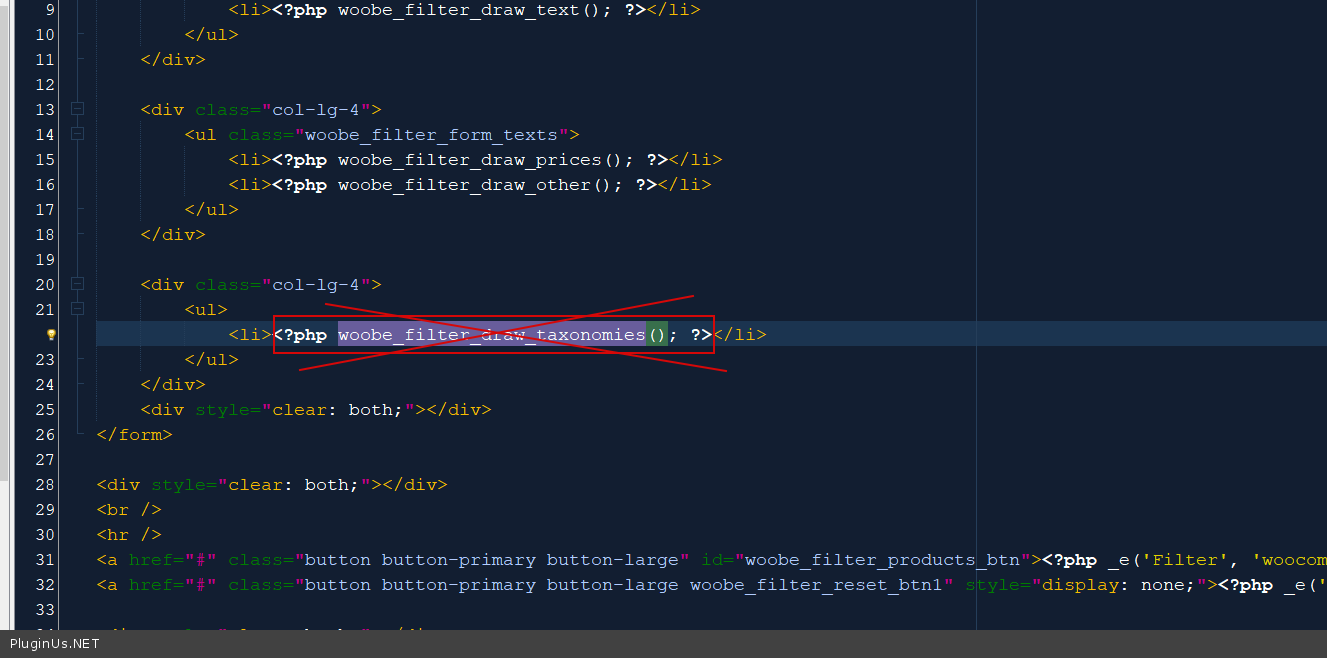Screen dimensions: 1327x658
Task: Click the </div> closing tag on line 24
Action: tap(173, 385)
